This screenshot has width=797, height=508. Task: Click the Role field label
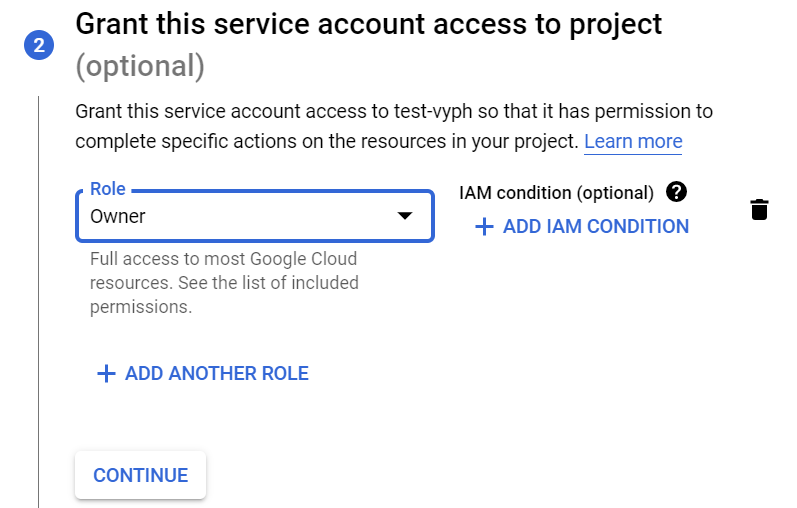(x=107, y=189)
